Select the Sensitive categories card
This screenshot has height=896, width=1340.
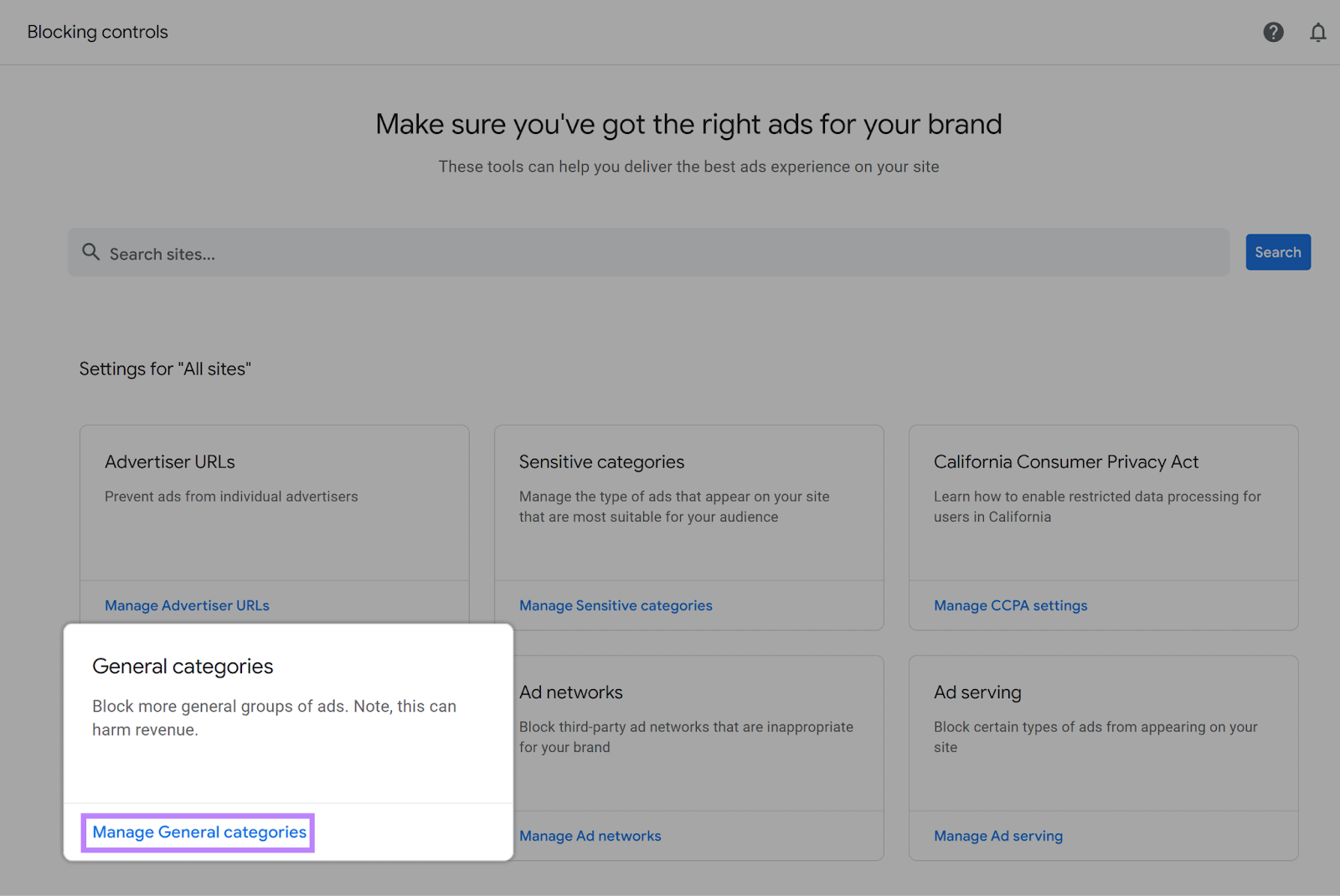point(688,502)
